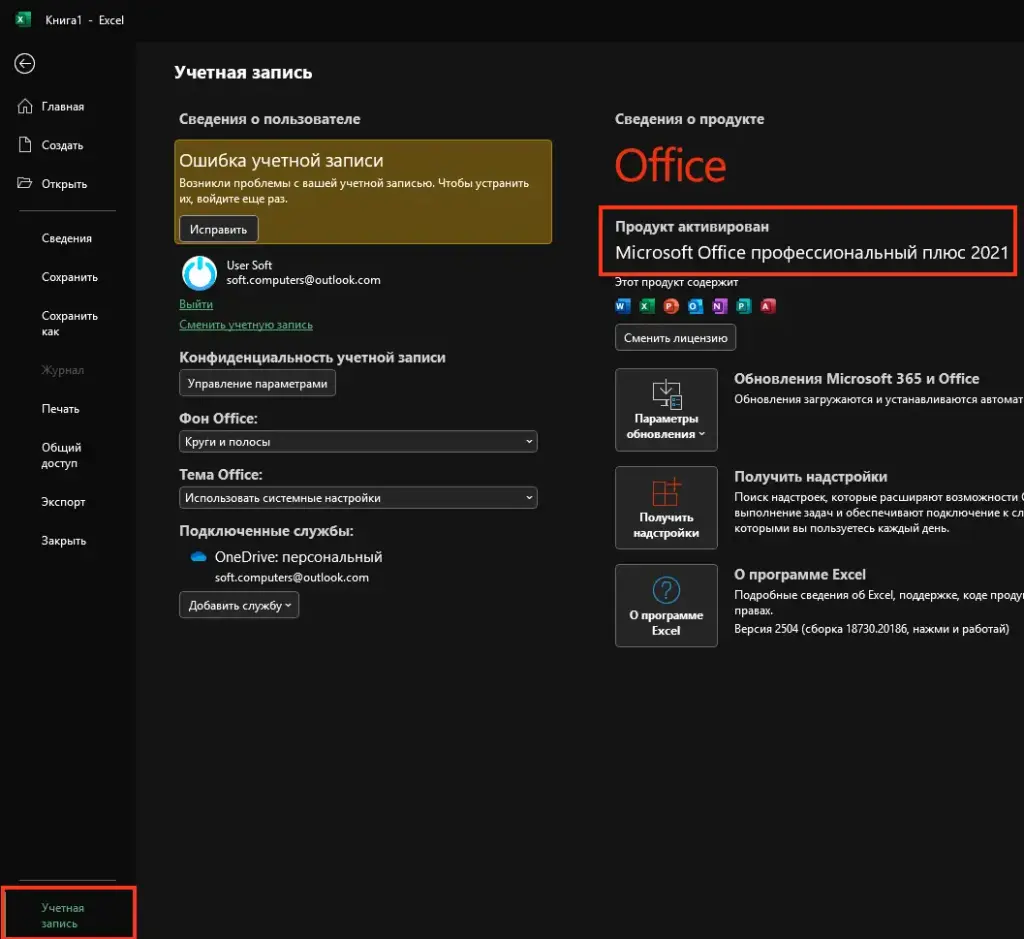Click the Word app icon
This screenshot has height=939, width=1024.
coord(622,306)
